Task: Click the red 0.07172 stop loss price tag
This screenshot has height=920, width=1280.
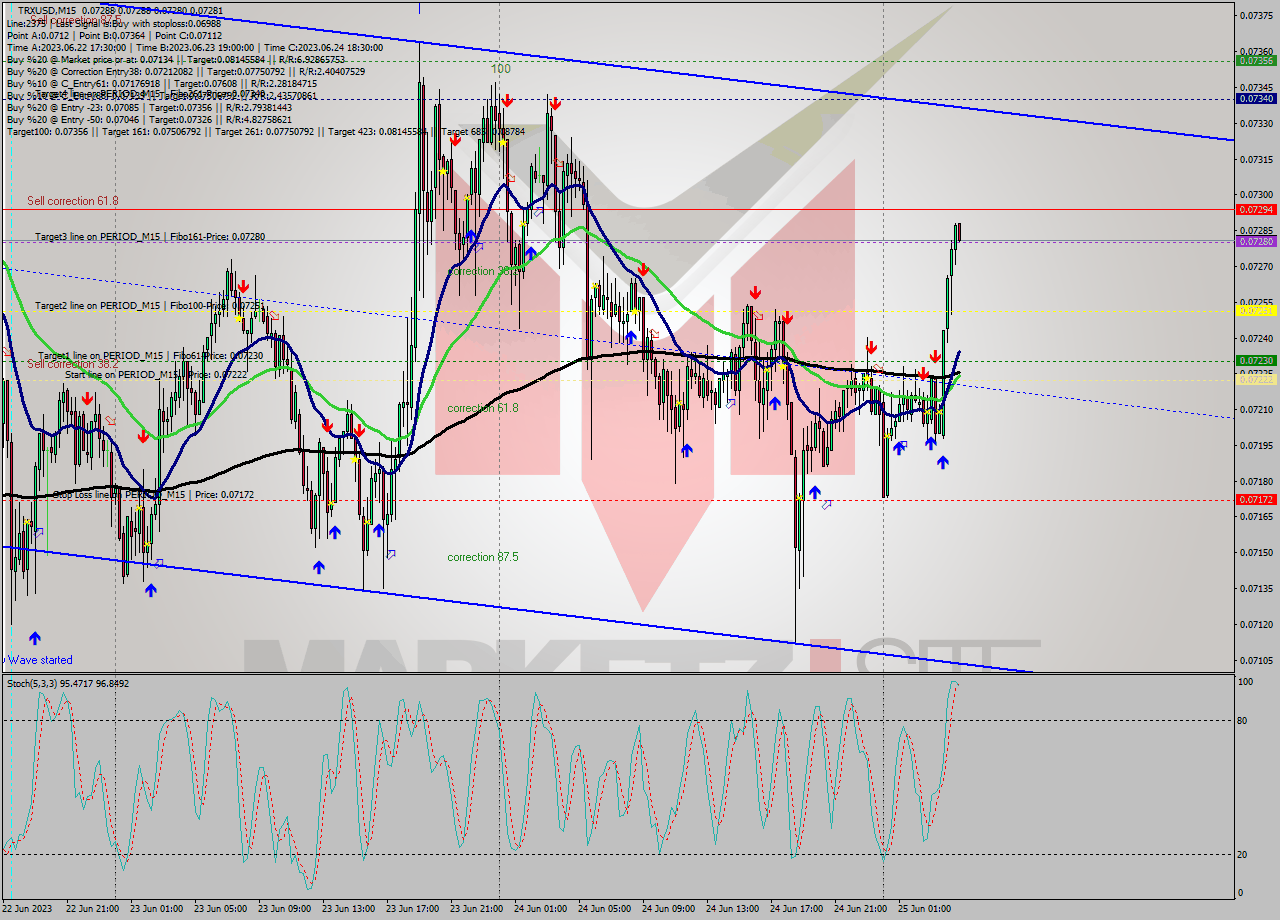Action: pyautogui.click(x=1255, y=499)
